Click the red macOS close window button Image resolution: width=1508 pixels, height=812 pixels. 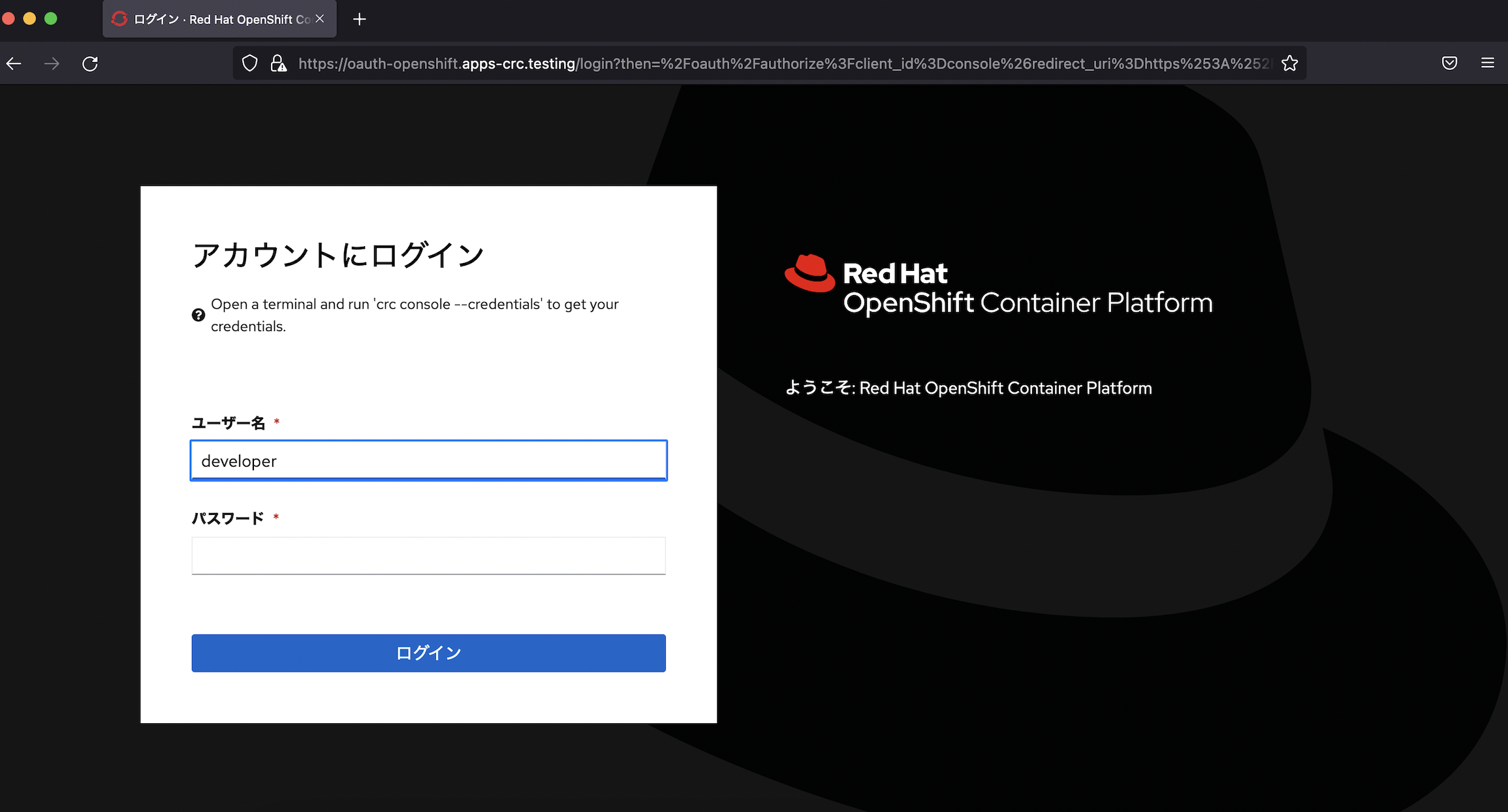pyautogui.click(x=8, y=18)
